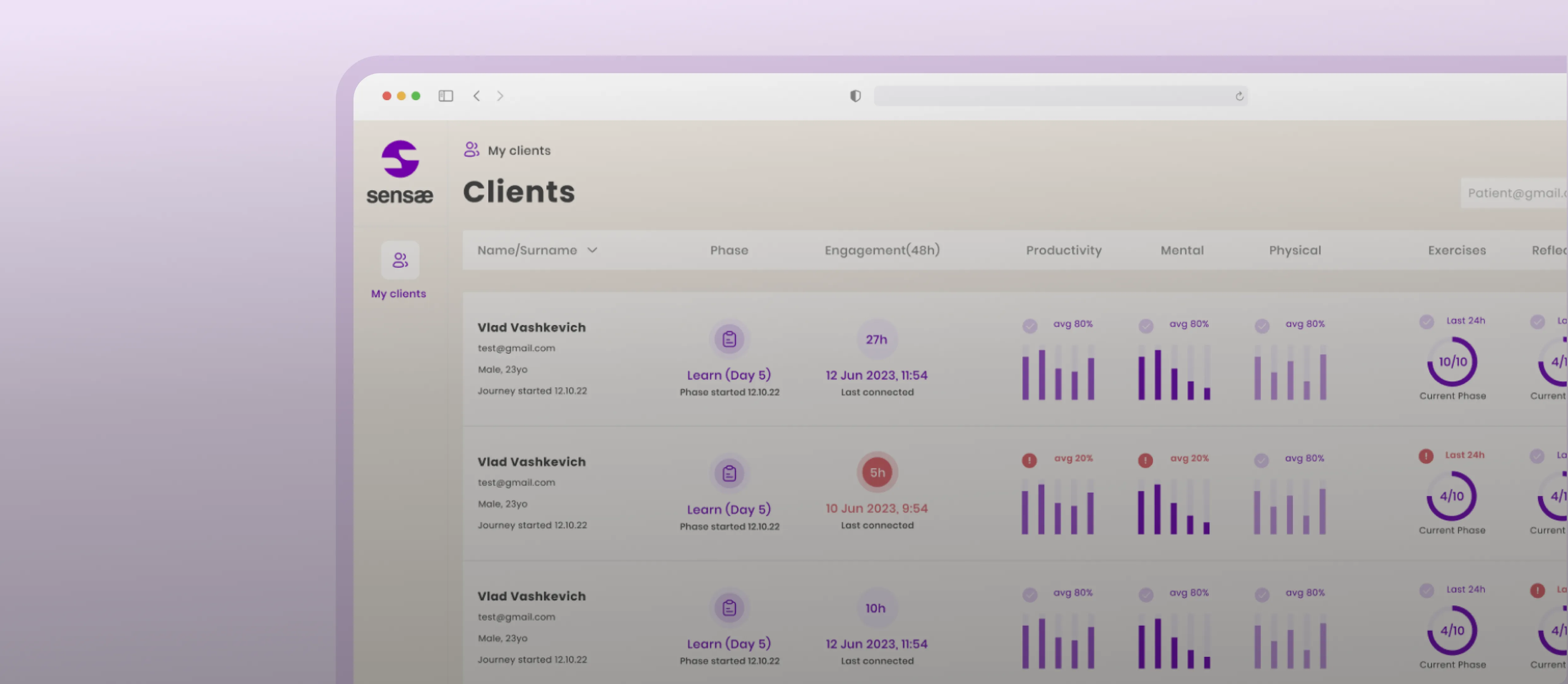The image size is (1568, 684).
Task: Click third row Exercises Last 24h check icon
Action: 1427,590
